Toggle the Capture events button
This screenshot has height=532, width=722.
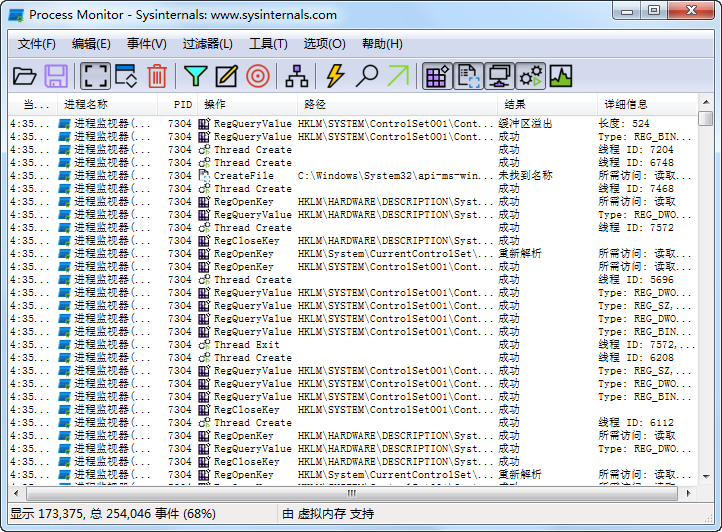pos(95,76)
